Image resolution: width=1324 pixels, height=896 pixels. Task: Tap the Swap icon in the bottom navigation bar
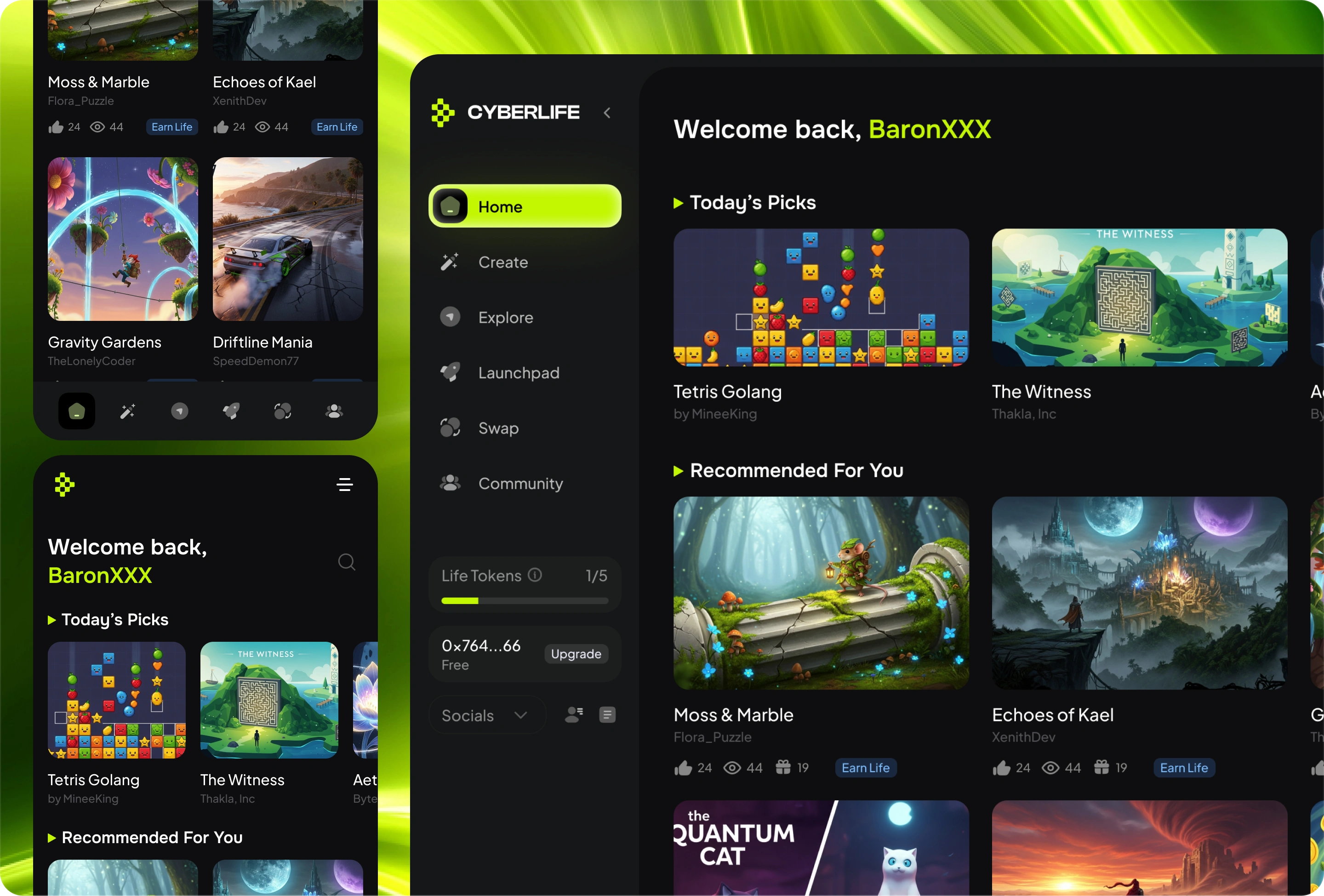(x=283, y=411)
